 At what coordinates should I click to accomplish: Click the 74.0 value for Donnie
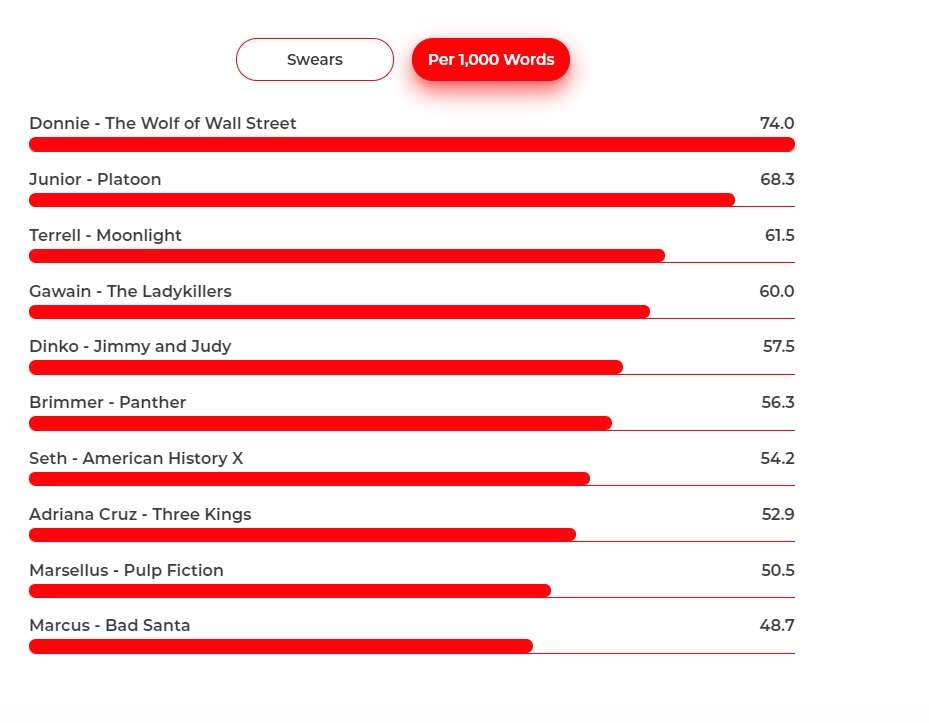click(777, 124)
